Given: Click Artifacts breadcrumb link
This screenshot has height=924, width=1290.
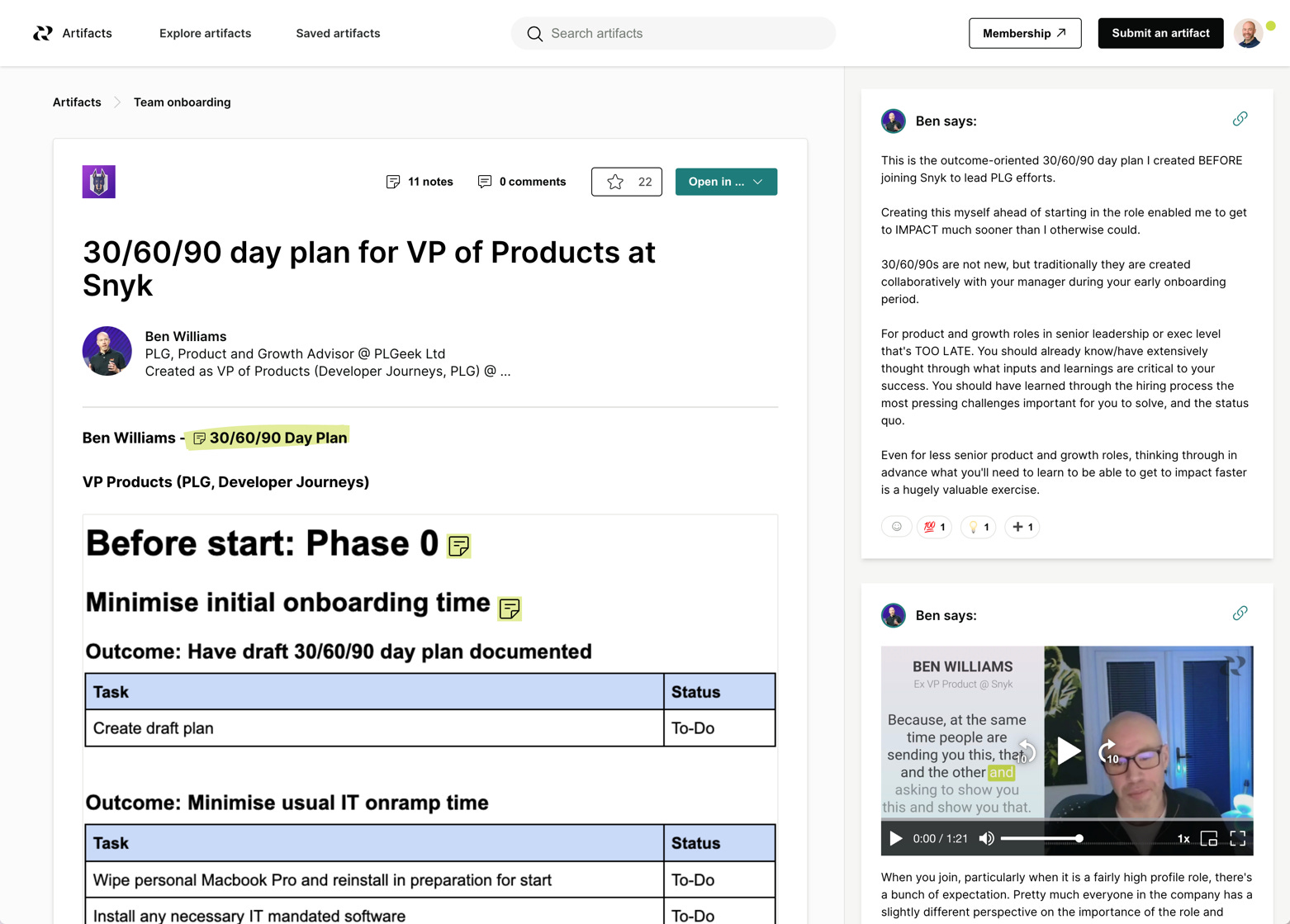Looking at the screenshot, I should (77, 102).
